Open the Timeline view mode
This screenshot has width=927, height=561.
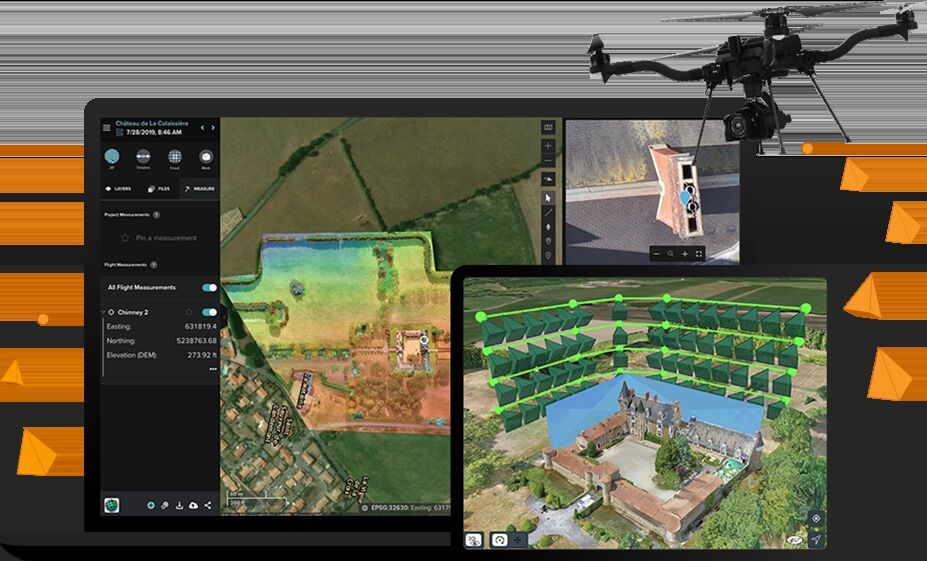point(143,157)
